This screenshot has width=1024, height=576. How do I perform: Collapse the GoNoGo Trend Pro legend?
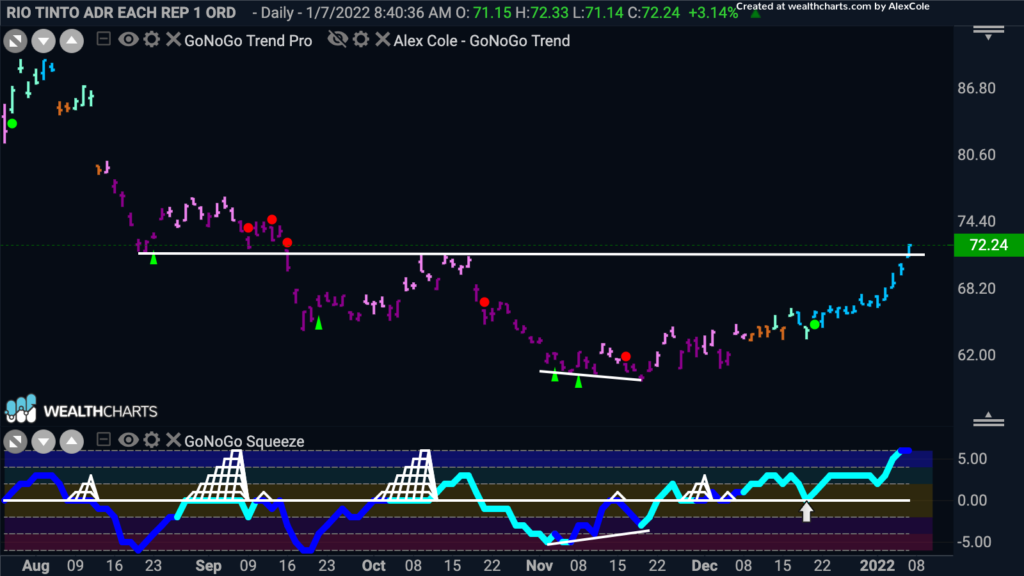pyautogui.click(x=103, y=39)
